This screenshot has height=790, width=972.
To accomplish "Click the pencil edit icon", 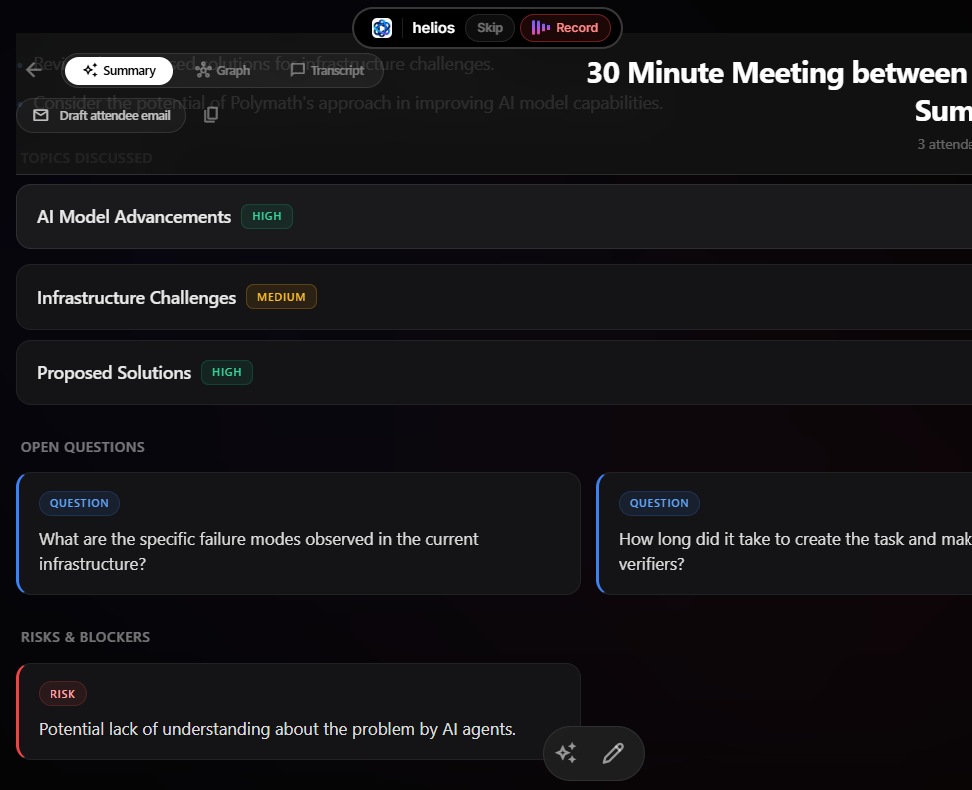I will click(613, 753).
